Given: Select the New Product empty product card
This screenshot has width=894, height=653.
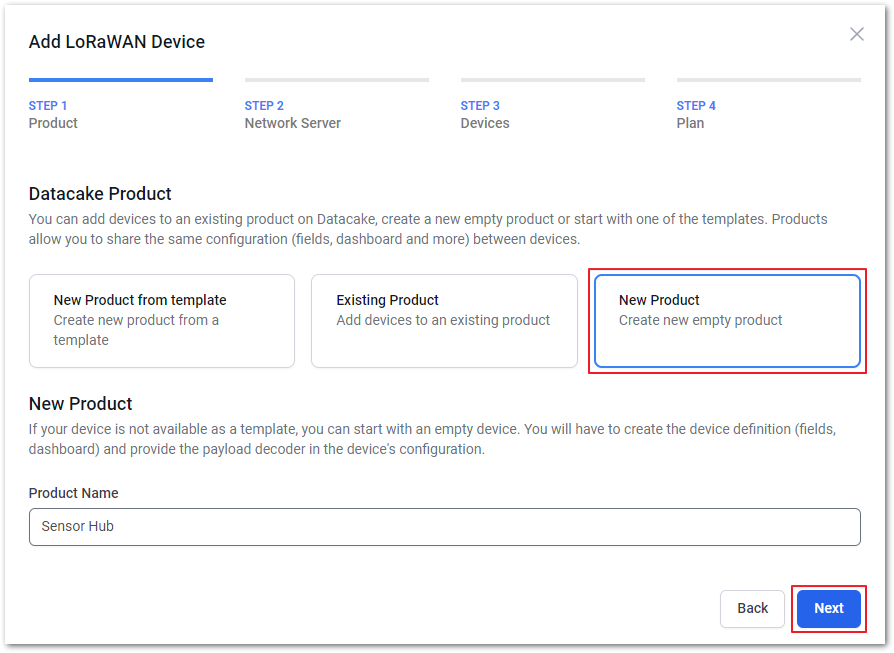Looking at the screenshot, I should (x=727, y=321).
